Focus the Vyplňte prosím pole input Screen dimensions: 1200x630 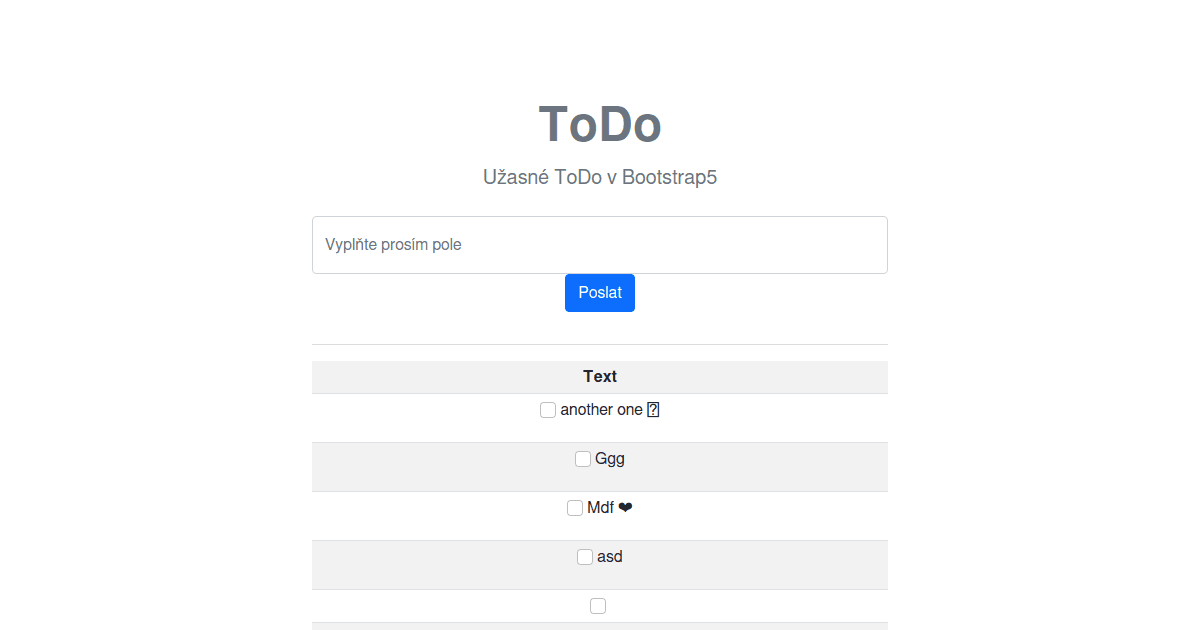(600, 245)
